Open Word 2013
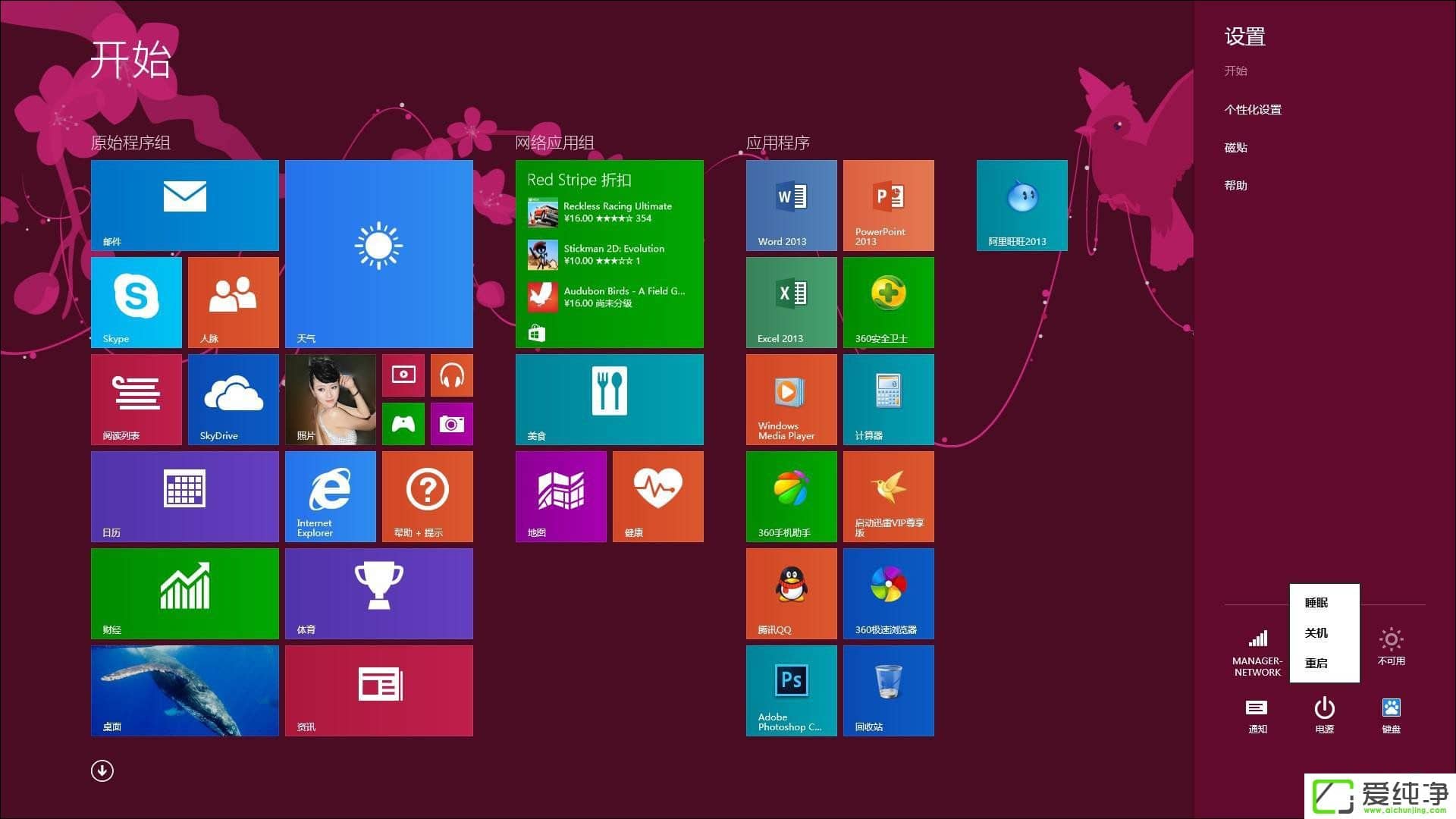1456x819 pixels. [x=790, y=205]
